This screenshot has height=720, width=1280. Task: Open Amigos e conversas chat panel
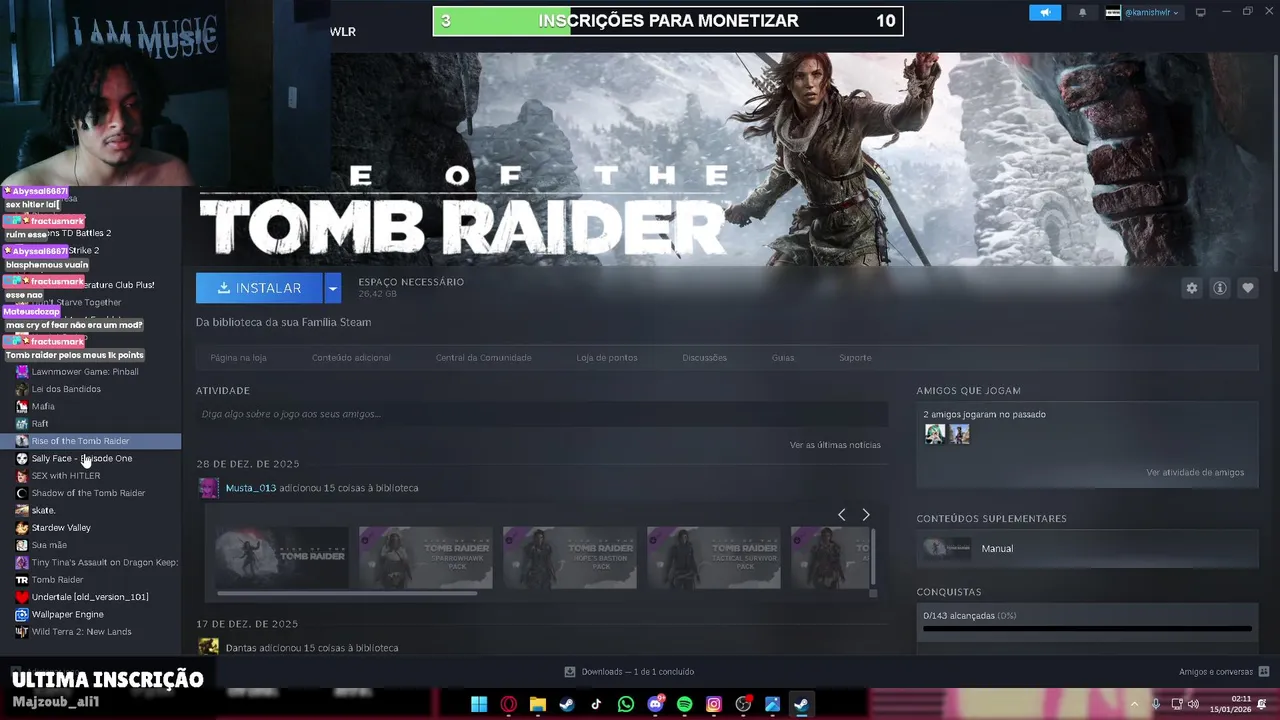[x=1224, y=672]
